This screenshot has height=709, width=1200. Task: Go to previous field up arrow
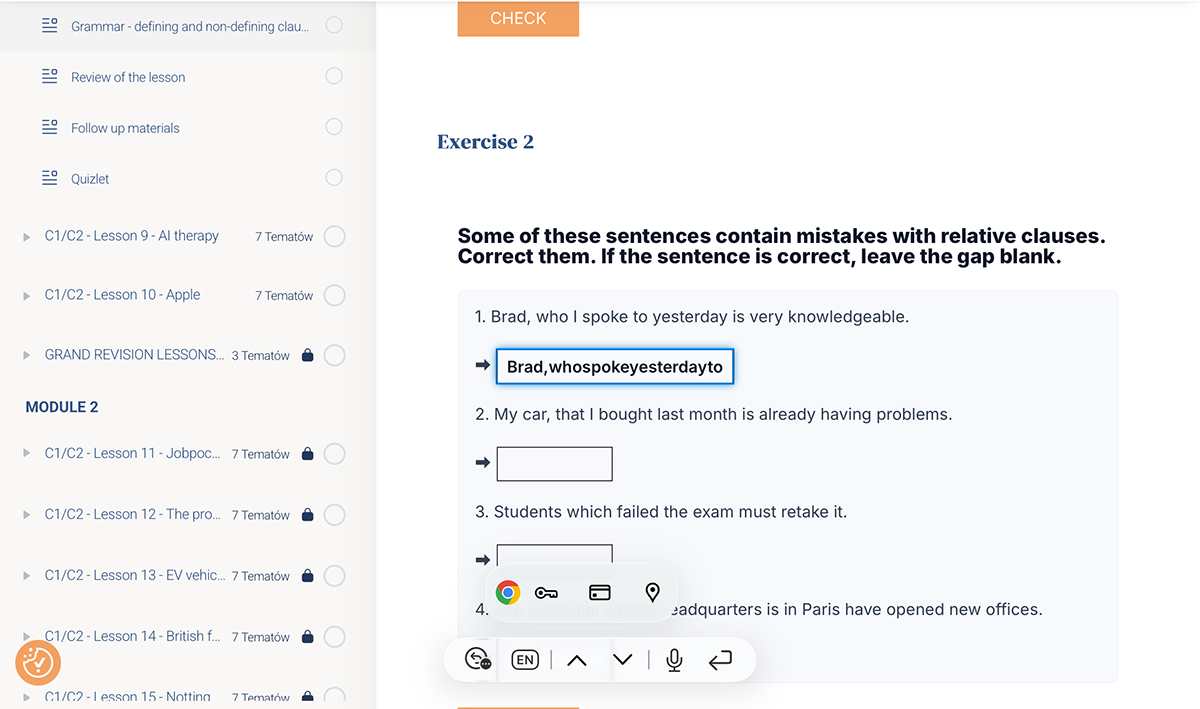pyautogui.click(x=577, y=660)
